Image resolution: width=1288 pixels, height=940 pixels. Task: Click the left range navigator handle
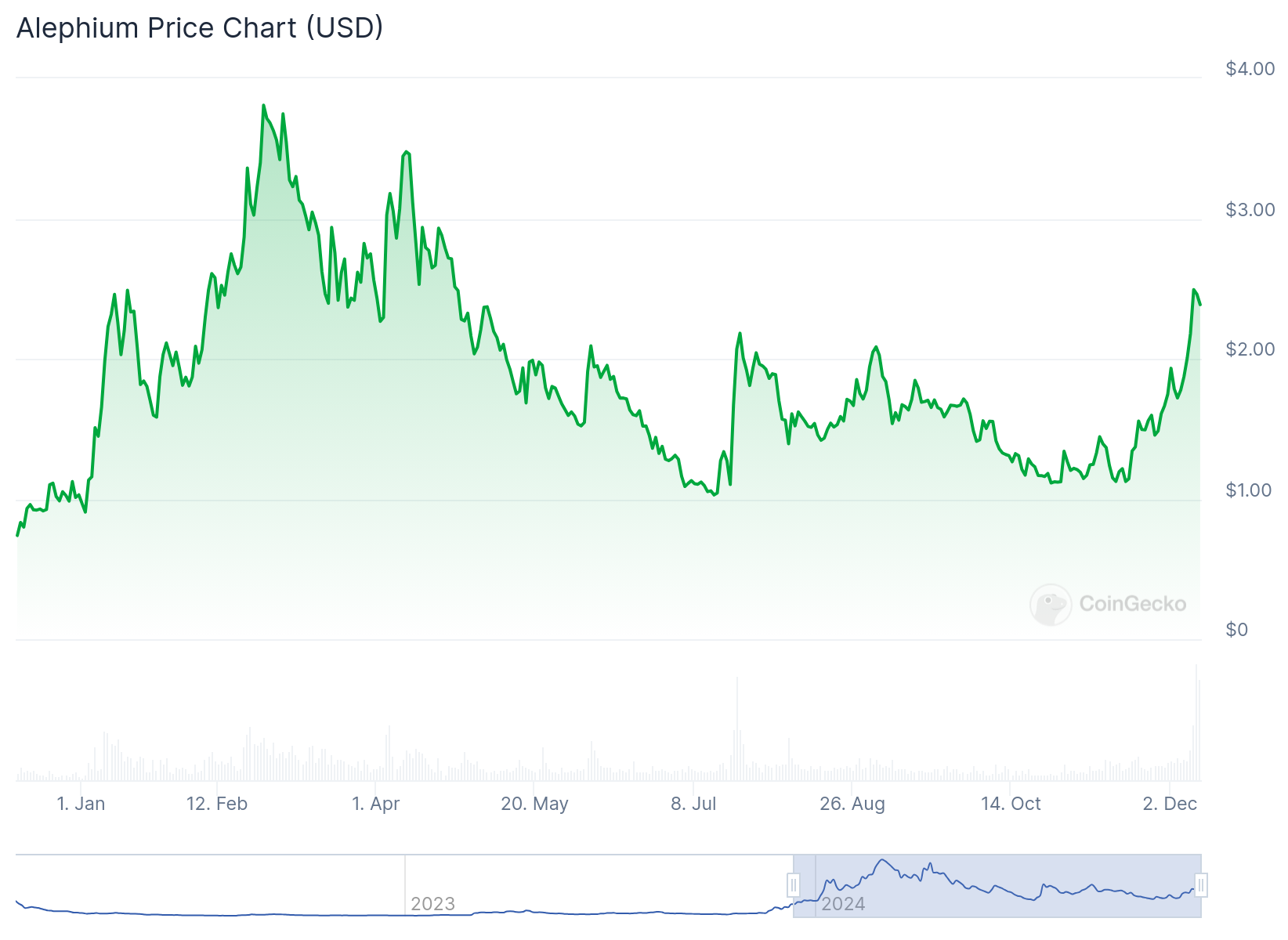[x=793, y=885]
